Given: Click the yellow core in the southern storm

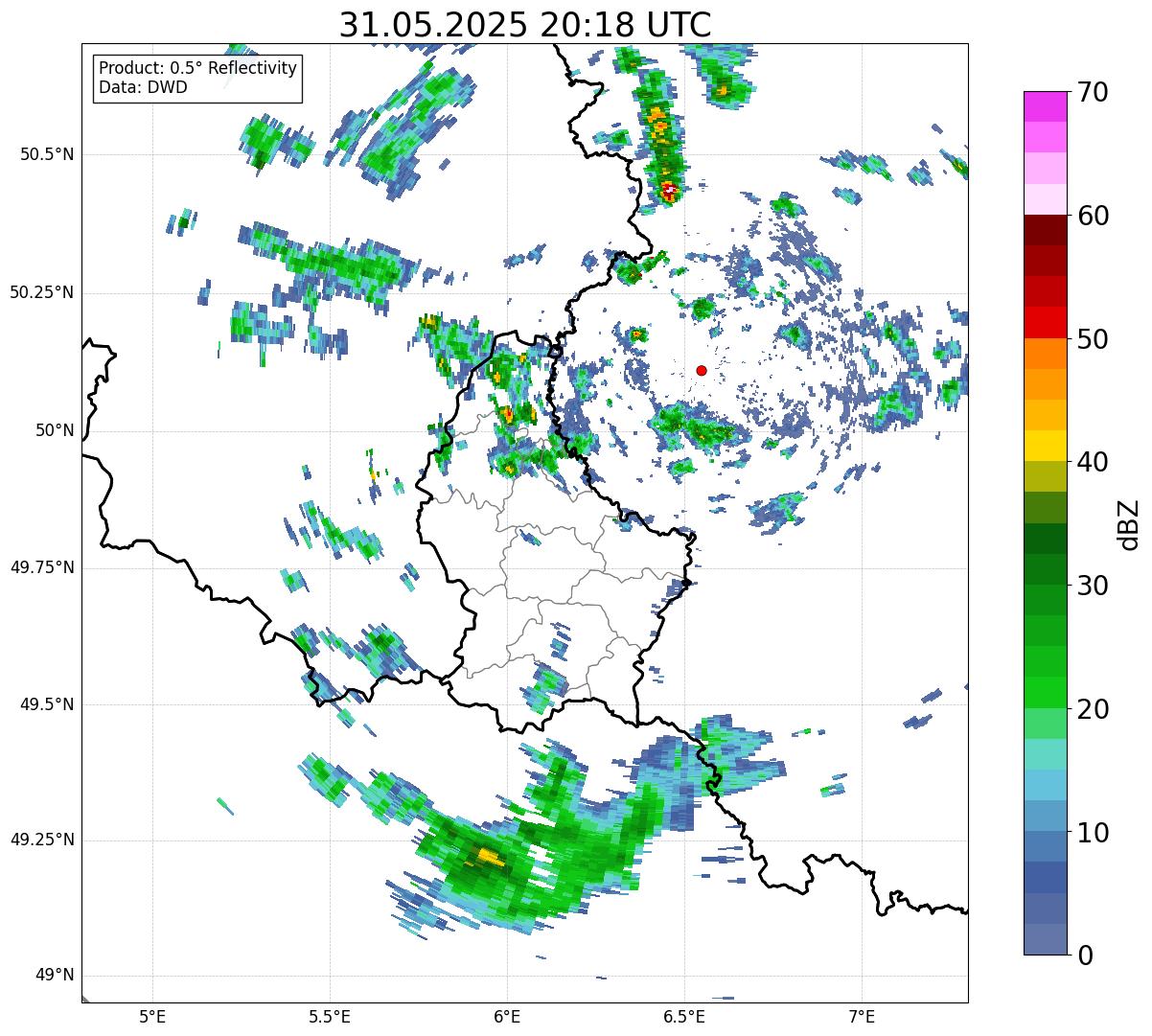Looking at the screenshot, I should [x=488, y=856].
